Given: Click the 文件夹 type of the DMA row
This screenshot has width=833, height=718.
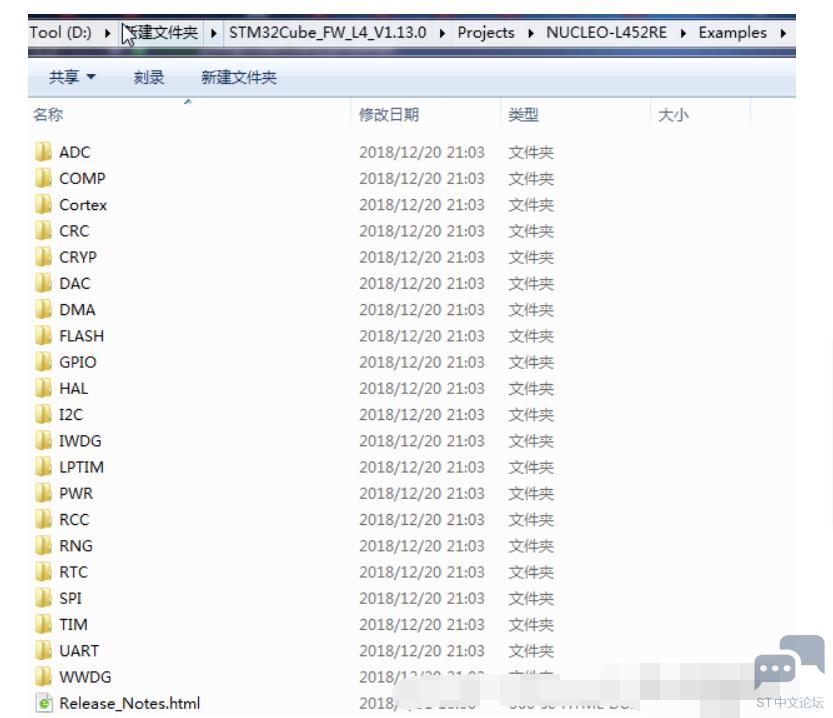Looking at the screenshot, I should tap(531, 310).
